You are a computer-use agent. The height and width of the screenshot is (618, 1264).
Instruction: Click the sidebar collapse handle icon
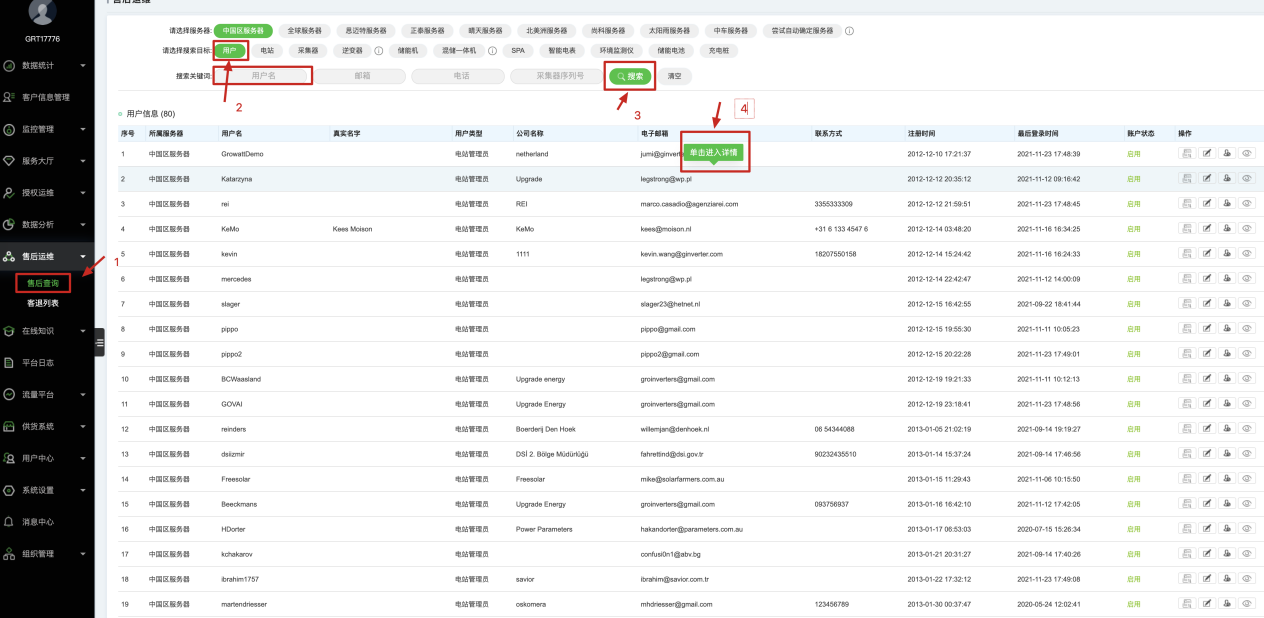99,342
